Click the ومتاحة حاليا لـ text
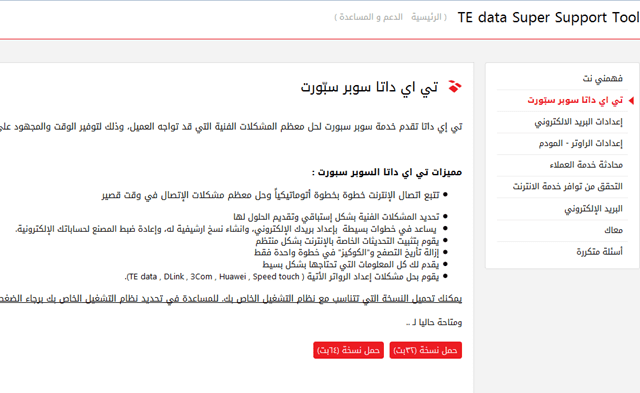 [434, 322]
